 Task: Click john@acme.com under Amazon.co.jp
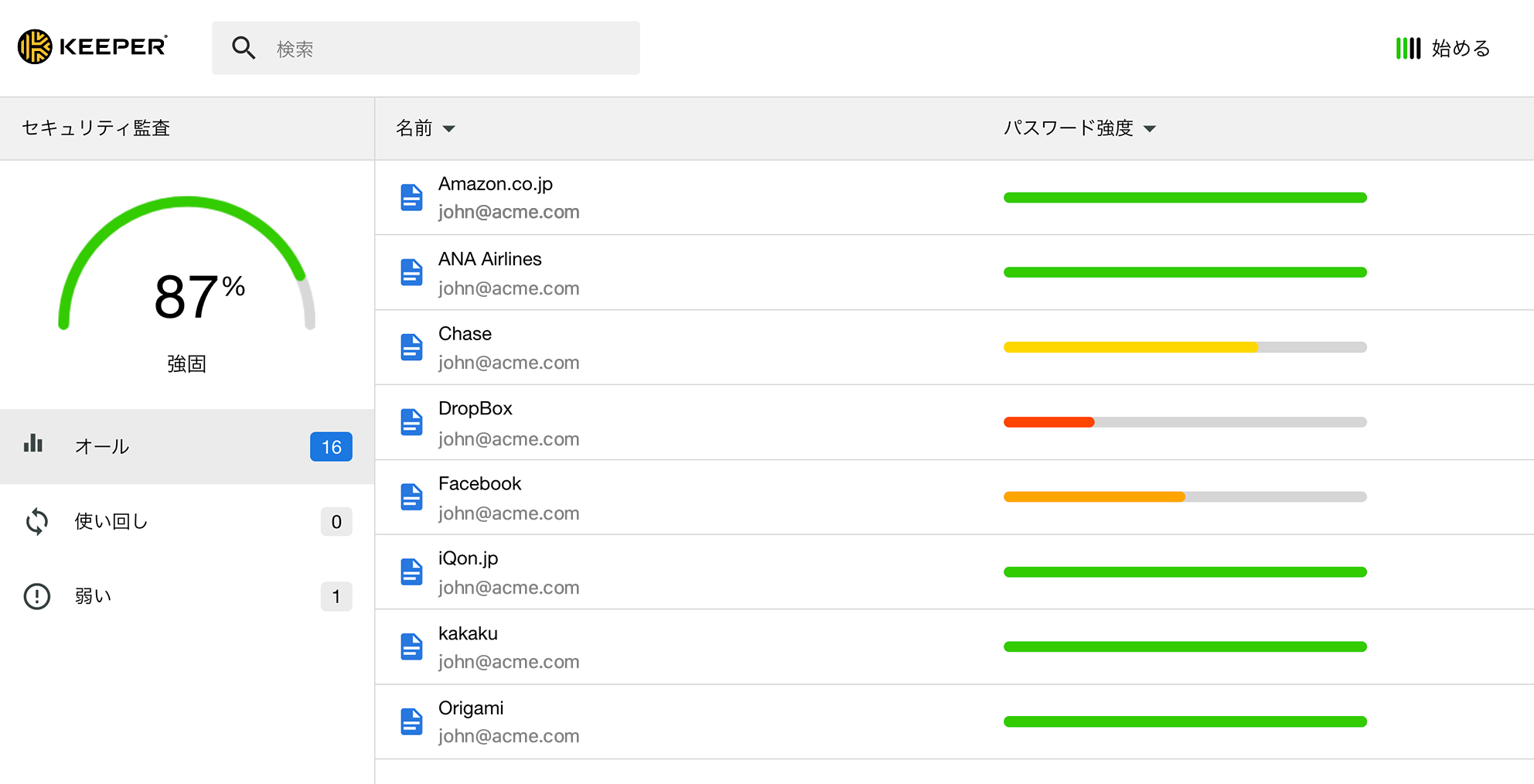click(509, 212)
